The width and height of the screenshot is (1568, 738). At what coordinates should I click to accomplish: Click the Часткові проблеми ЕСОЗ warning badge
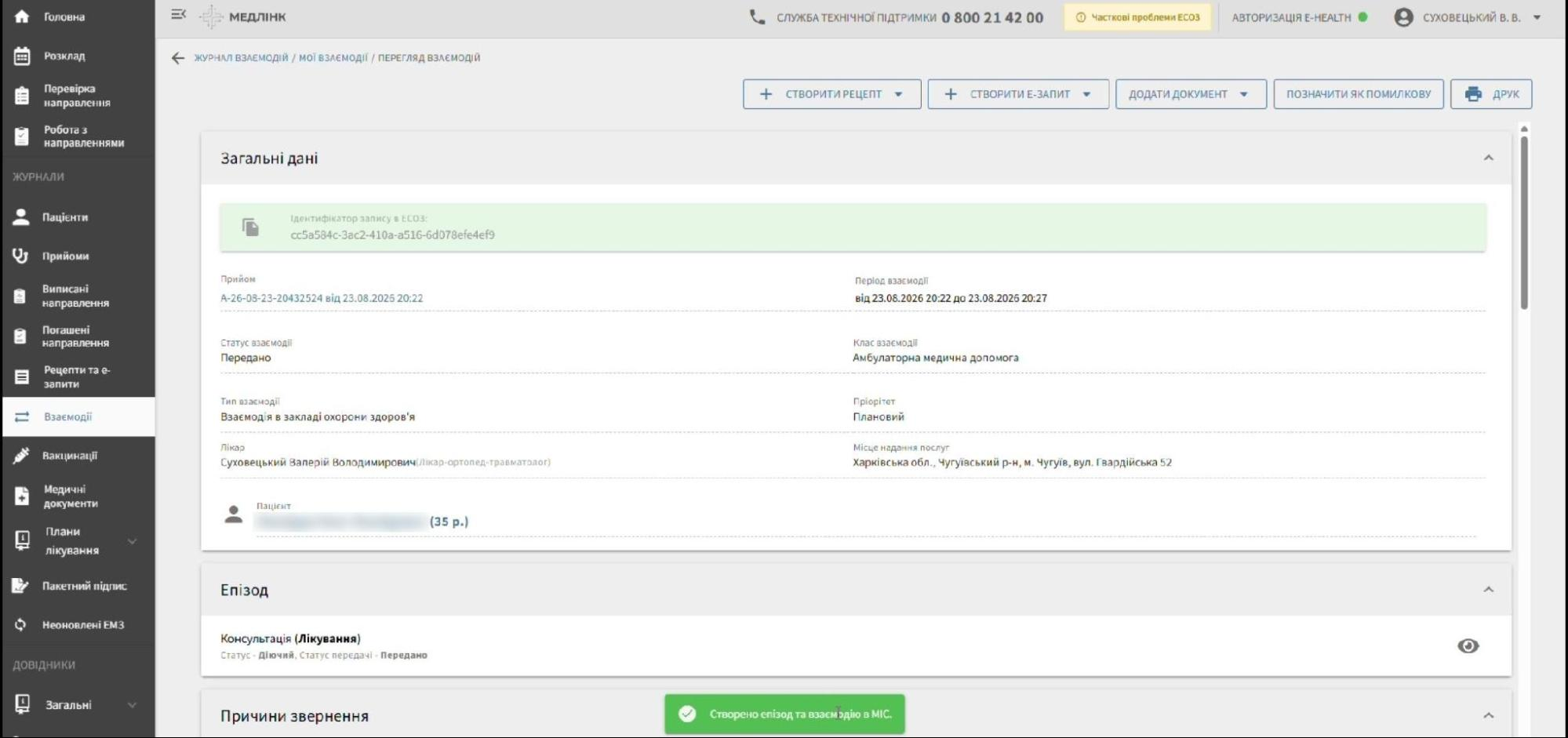tap(1137, 17)
